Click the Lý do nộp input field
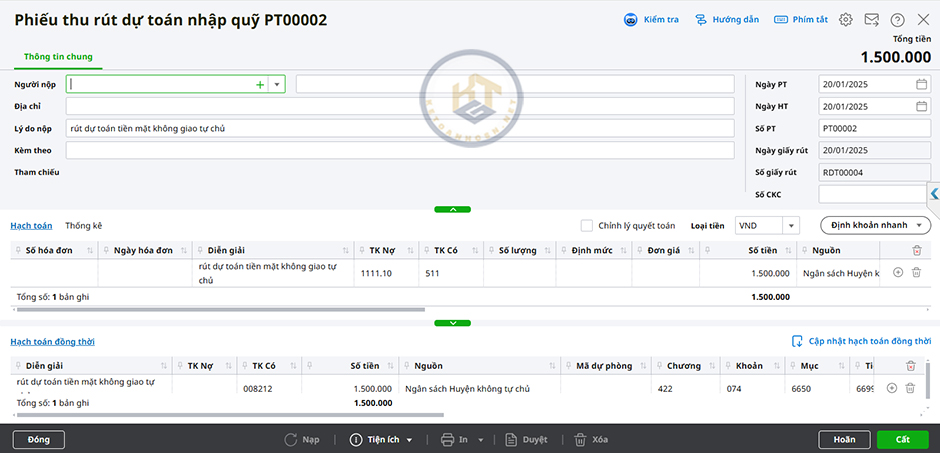940x453 pixels. pyautogui.click(x=400, y=128)
